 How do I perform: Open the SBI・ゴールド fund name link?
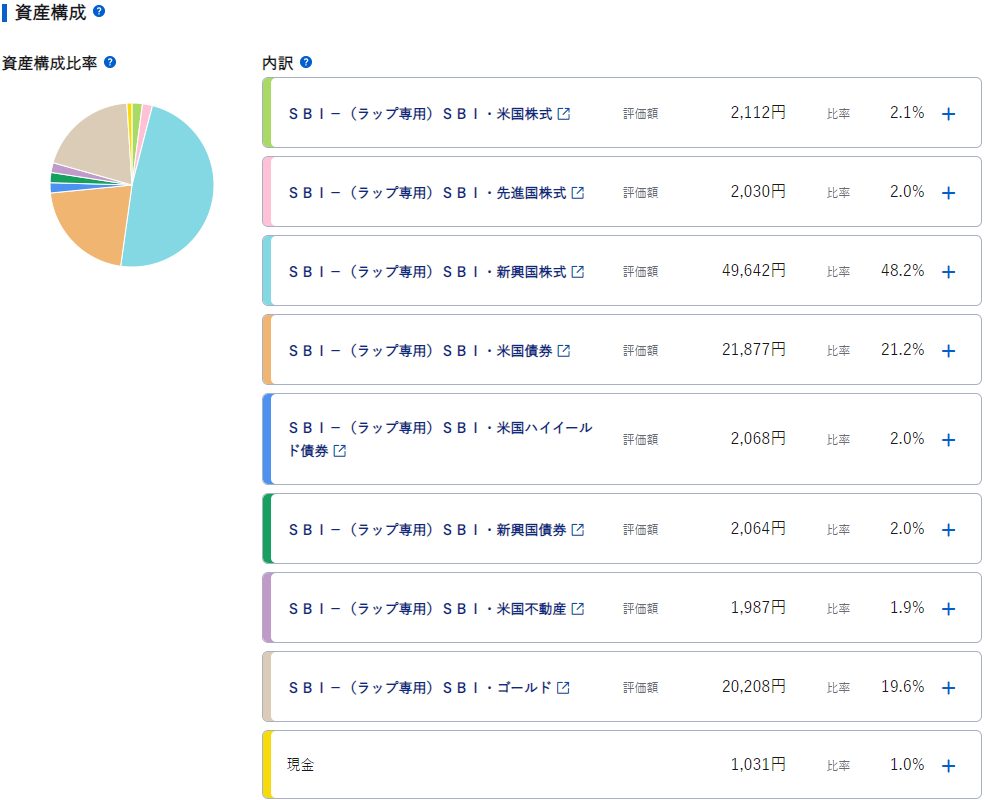[x=420, y=688]
